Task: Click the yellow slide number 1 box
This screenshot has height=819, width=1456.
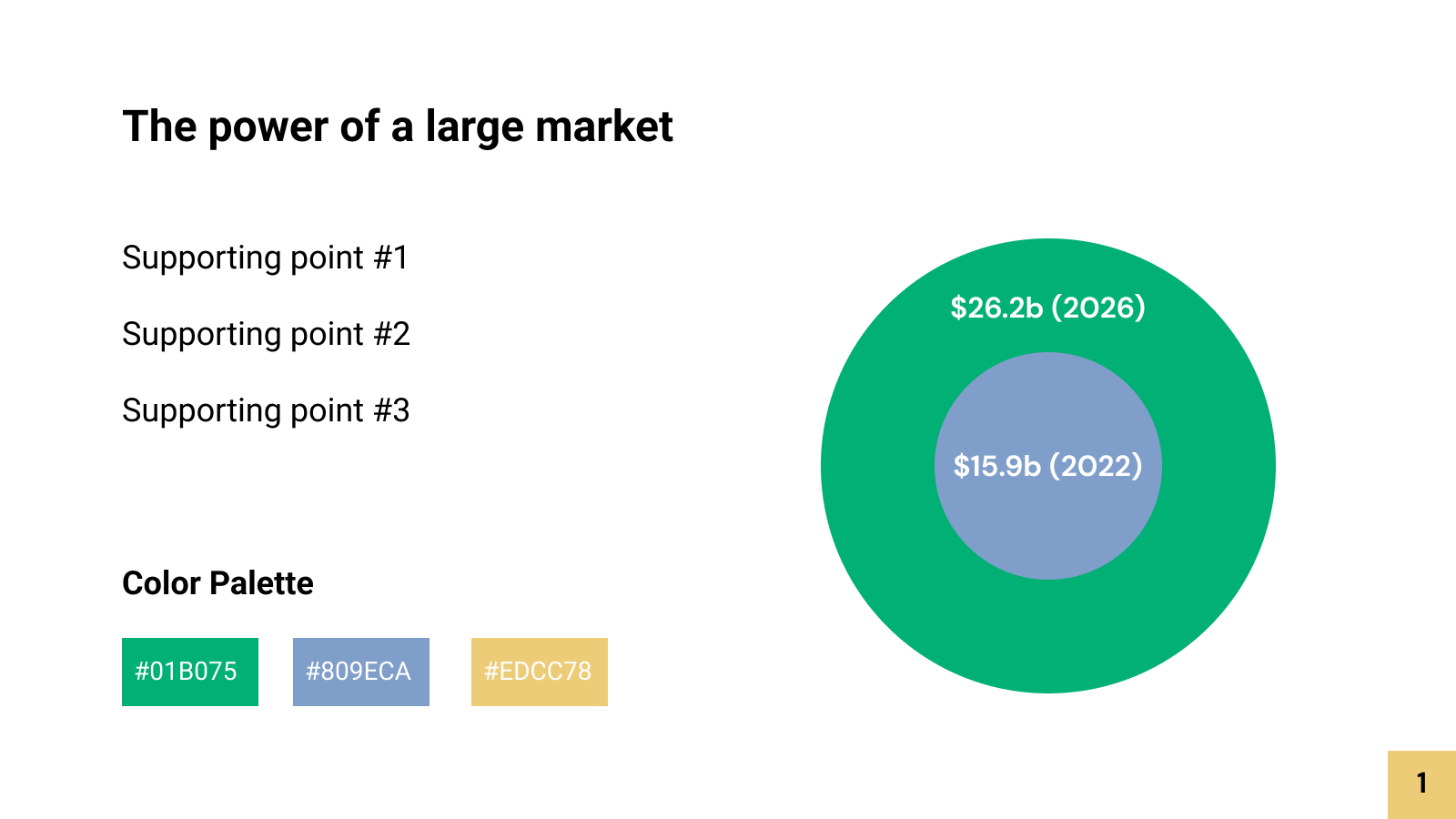Action: pos(1421,784)
